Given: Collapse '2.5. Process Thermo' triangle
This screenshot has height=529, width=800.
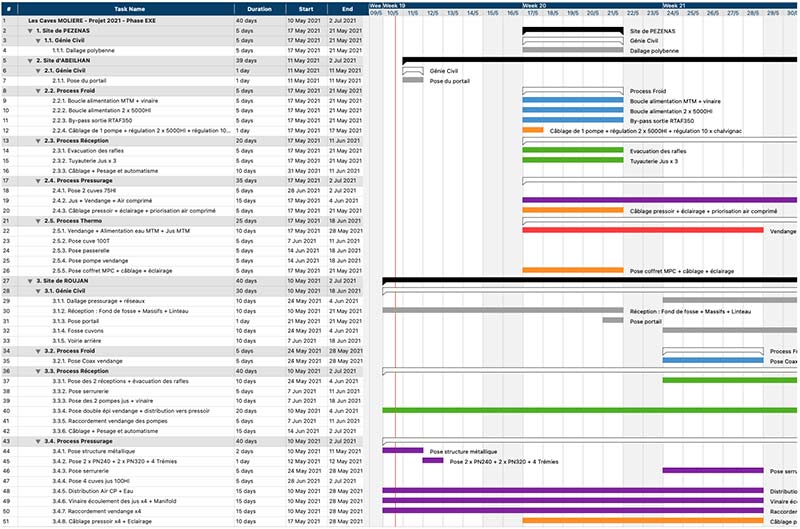Looking at the screenshot, I should (x=37, y=220).
